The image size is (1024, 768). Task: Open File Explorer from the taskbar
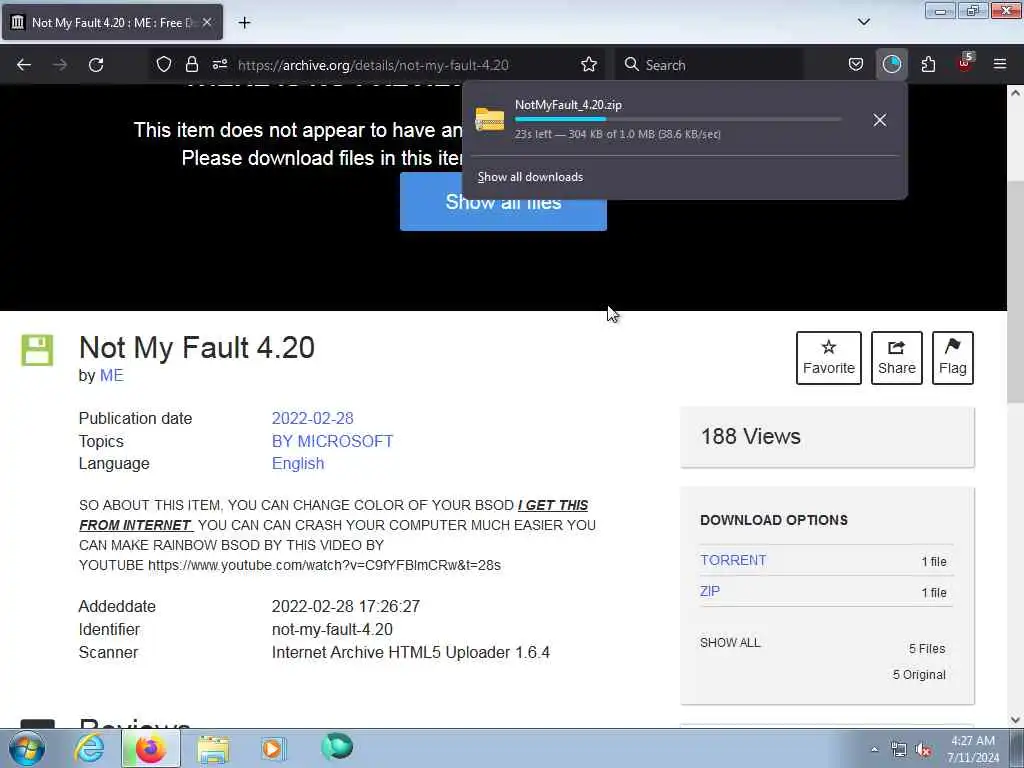point(213,748)
